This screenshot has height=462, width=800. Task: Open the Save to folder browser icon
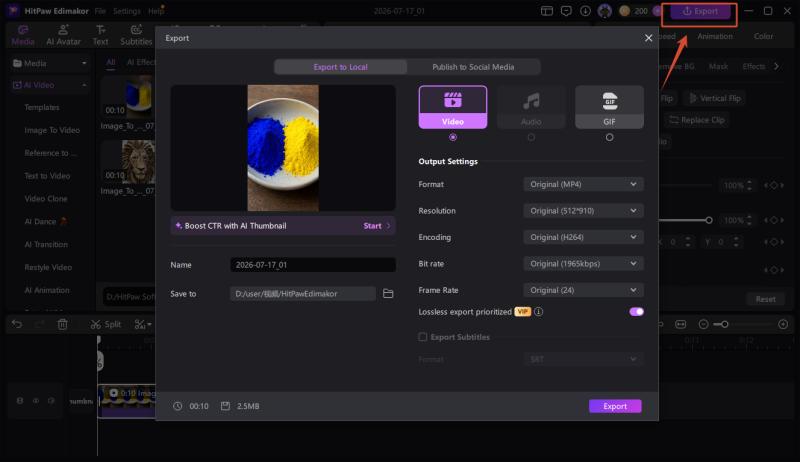(388, 294)
